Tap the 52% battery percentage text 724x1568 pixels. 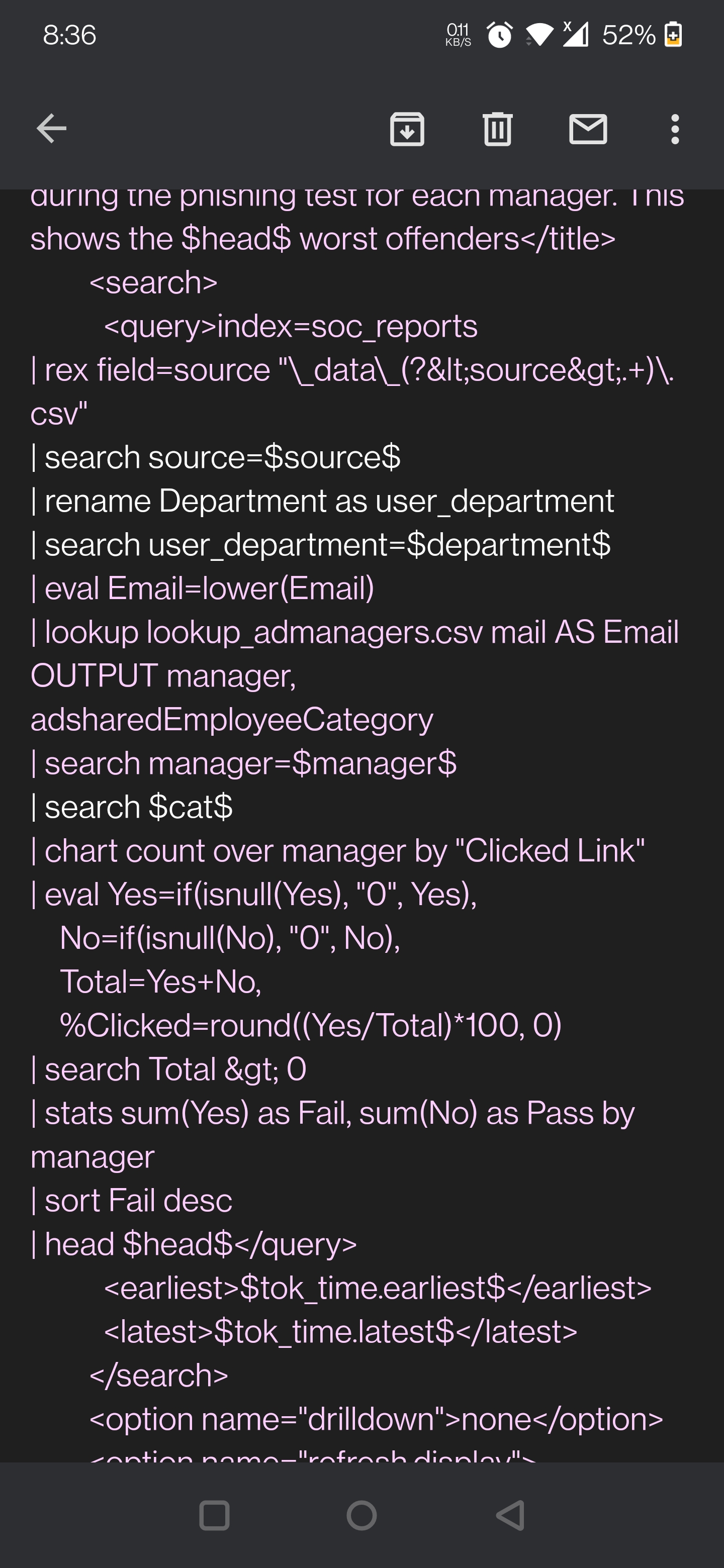628,35
